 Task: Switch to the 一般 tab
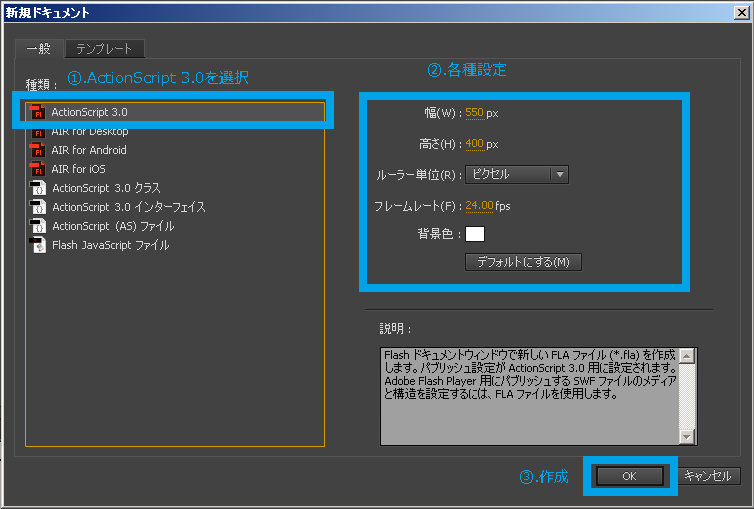click(39, 49)
